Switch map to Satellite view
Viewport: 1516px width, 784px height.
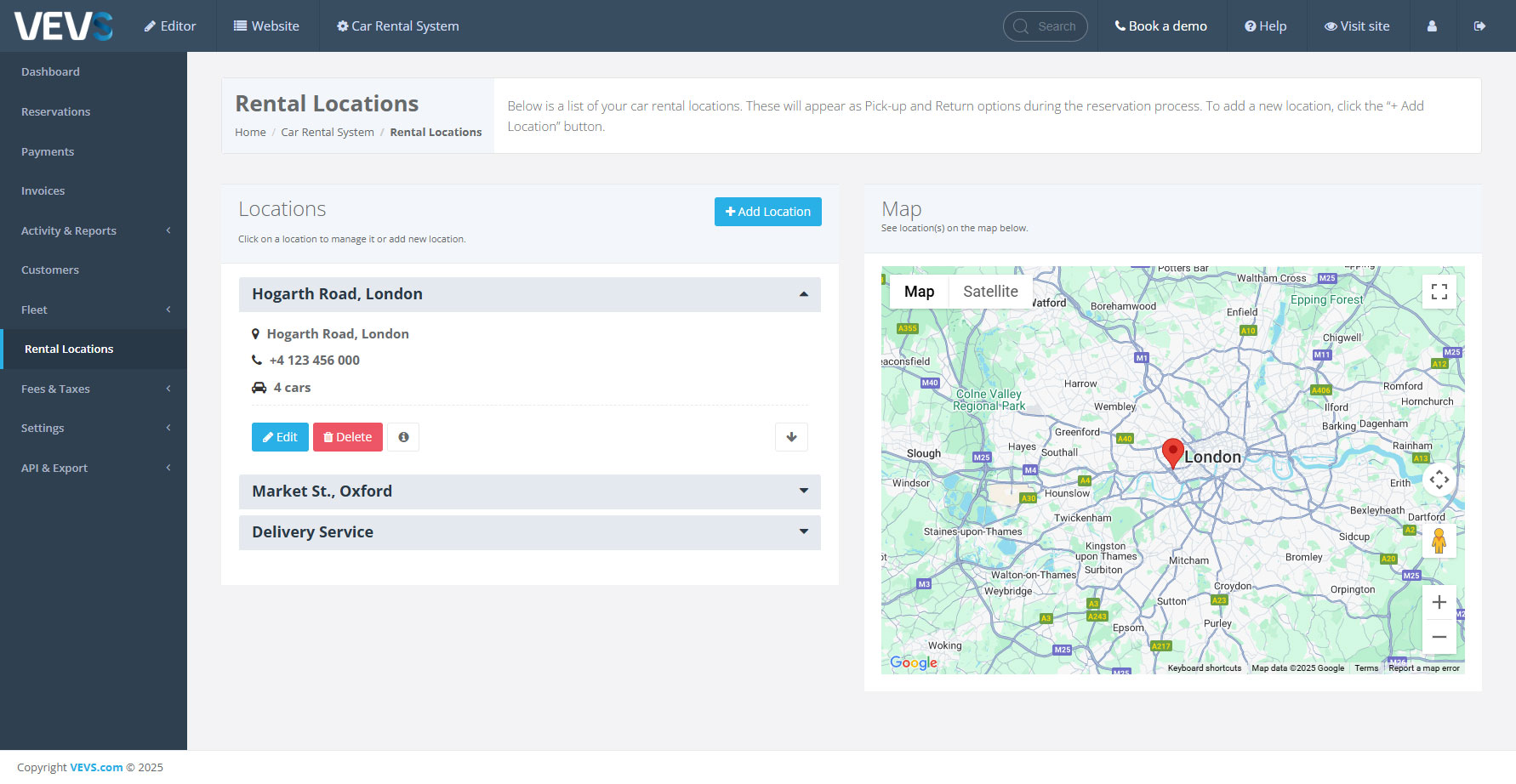coord(990,292)
